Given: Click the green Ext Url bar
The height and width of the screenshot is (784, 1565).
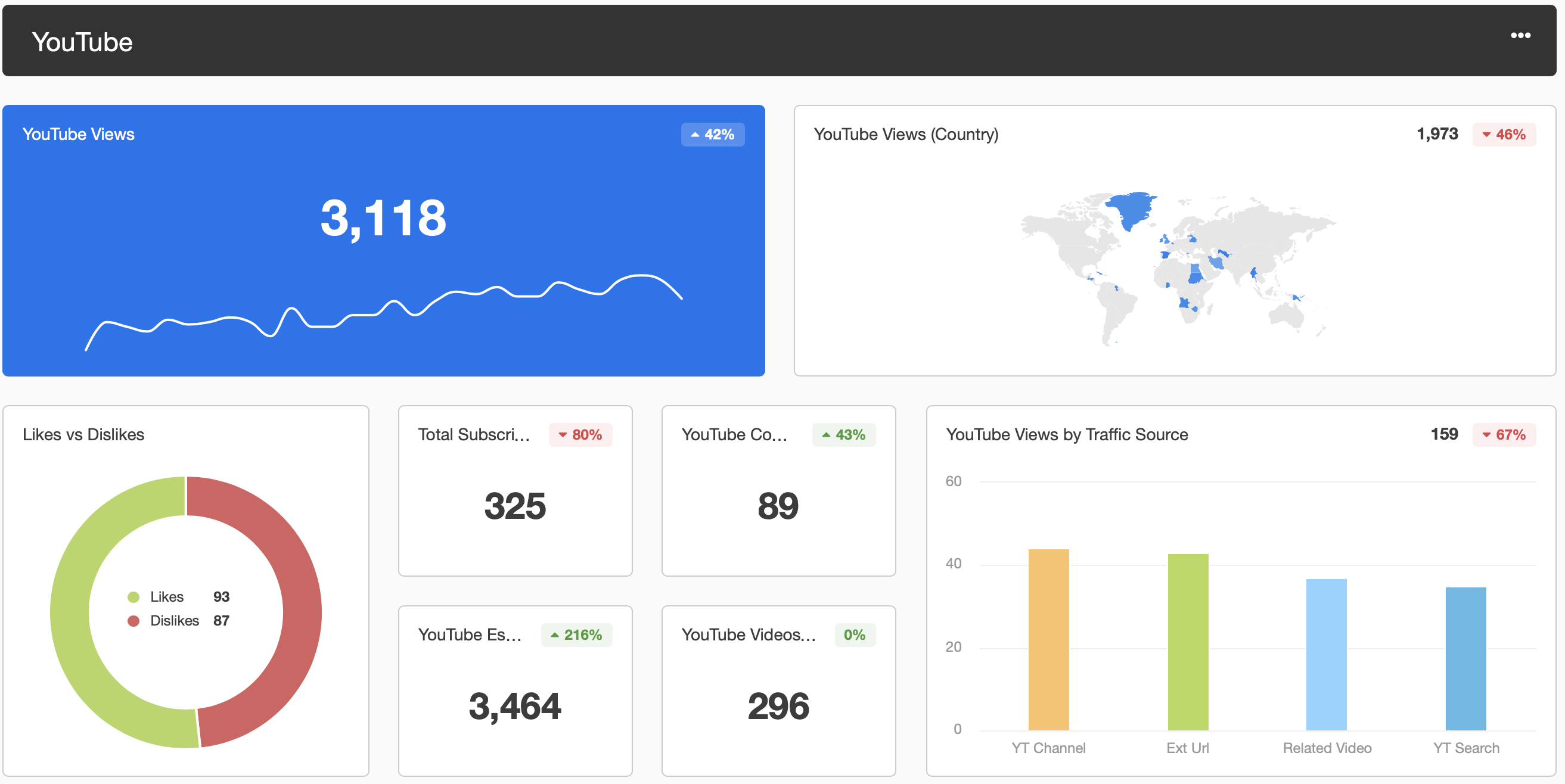Looking at the screenshot, I should click(1188, 642).
